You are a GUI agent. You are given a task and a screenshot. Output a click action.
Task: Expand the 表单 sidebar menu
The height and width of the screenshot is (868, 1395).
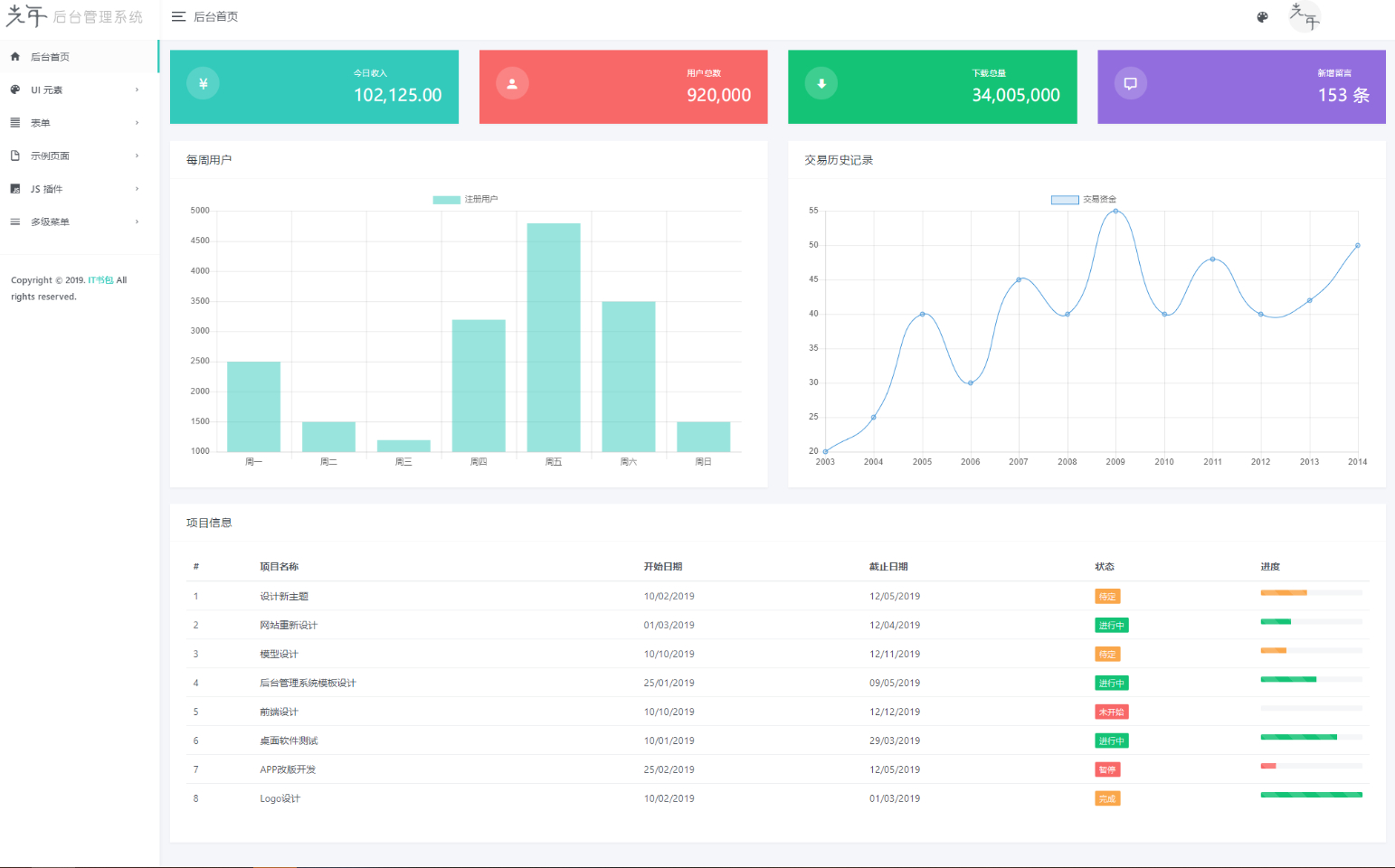coord(79,123)
